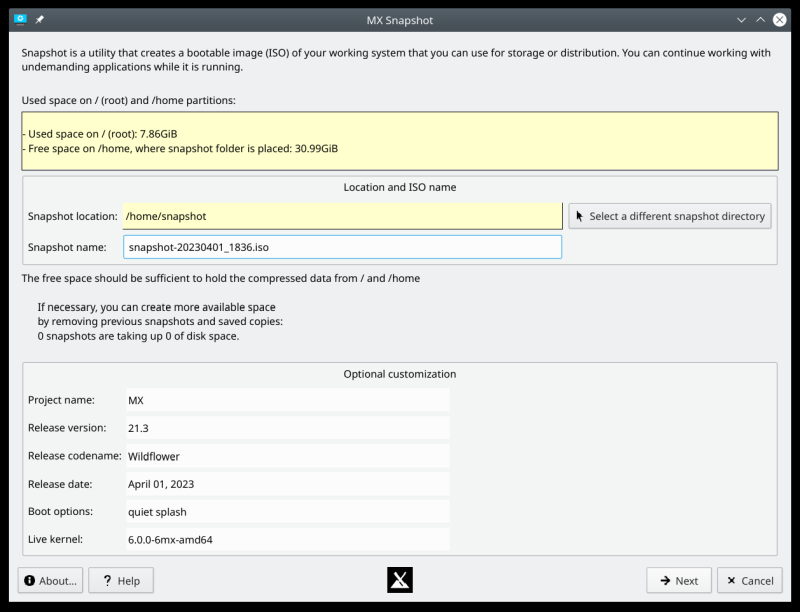The height and width of the screenshot is (612, 800).
Task: Edit the Release version field showing 21.3
Action: tap(288, 428)
